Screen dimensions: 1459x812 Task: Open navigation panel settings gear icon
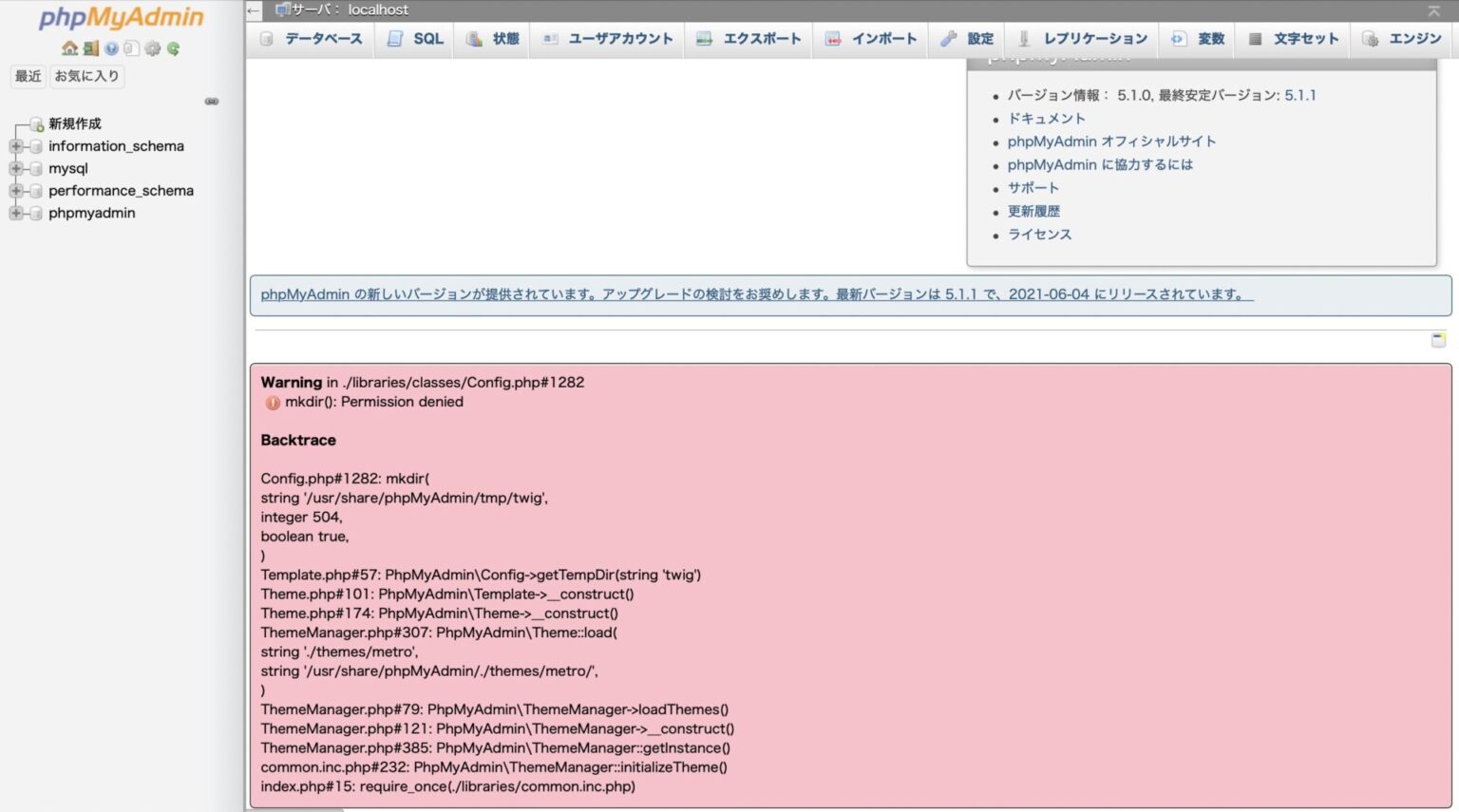[152, 49]
